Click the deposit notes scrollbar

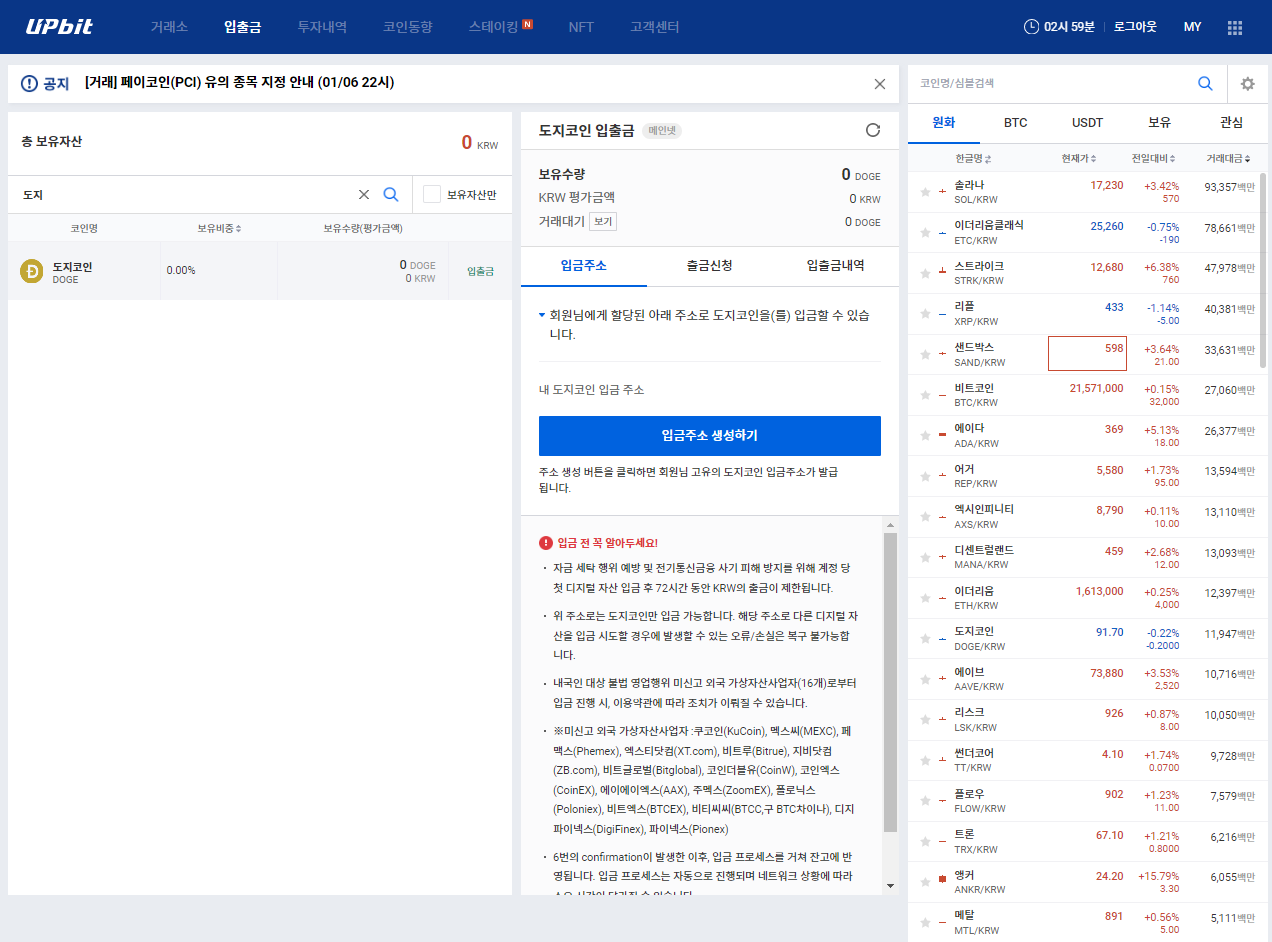click(890, 681)
